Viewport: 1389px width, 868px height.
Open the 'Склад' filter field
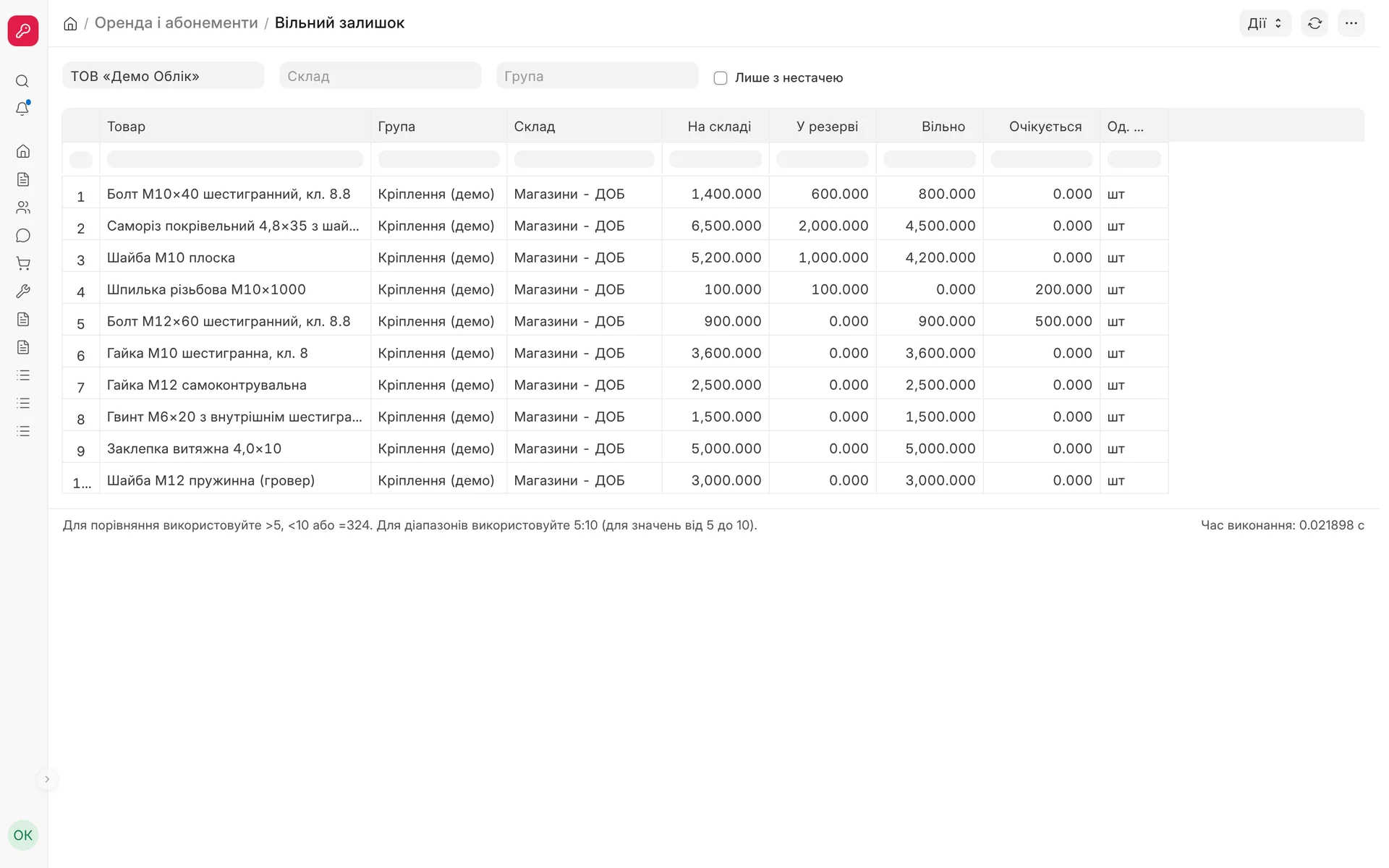pos(381,76)
